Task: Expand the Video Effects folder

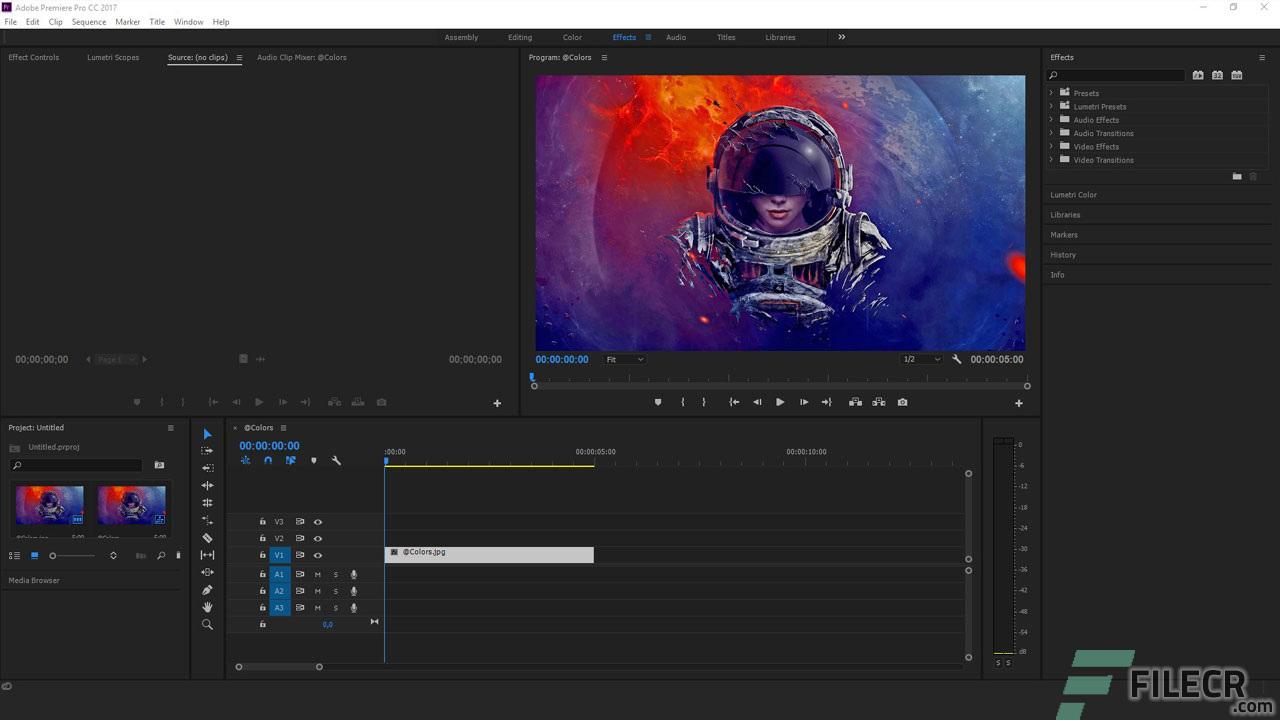Action: point(1052,146)
